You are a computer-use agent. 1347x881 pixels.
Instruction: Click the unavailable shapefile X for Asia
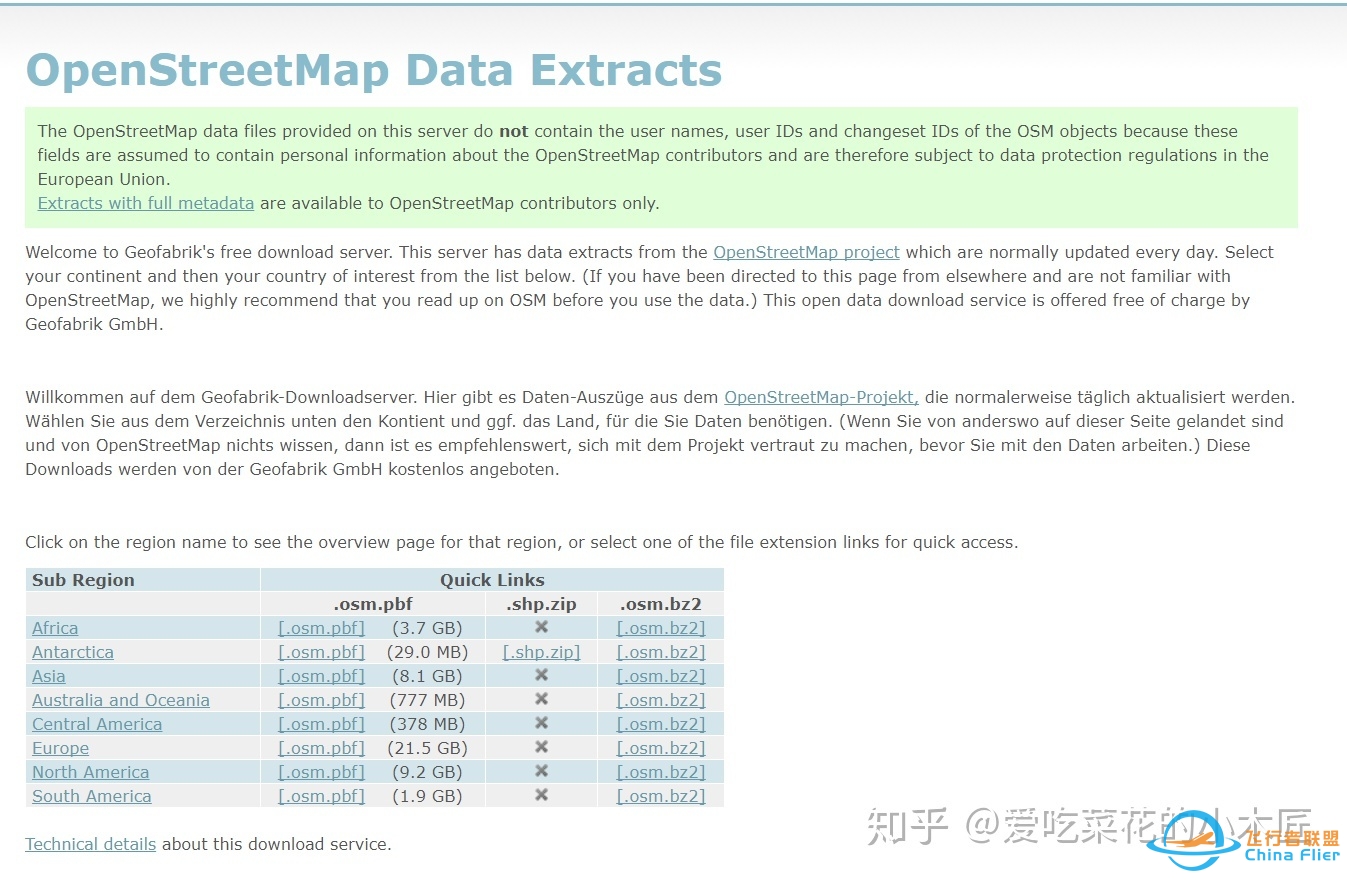tap(541, 675)
